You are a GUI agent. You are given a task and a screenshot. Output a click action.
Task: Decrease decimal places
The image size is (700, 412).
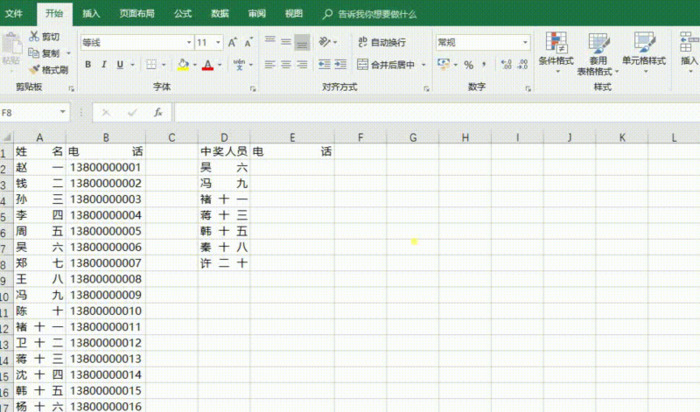coord(523,64)
